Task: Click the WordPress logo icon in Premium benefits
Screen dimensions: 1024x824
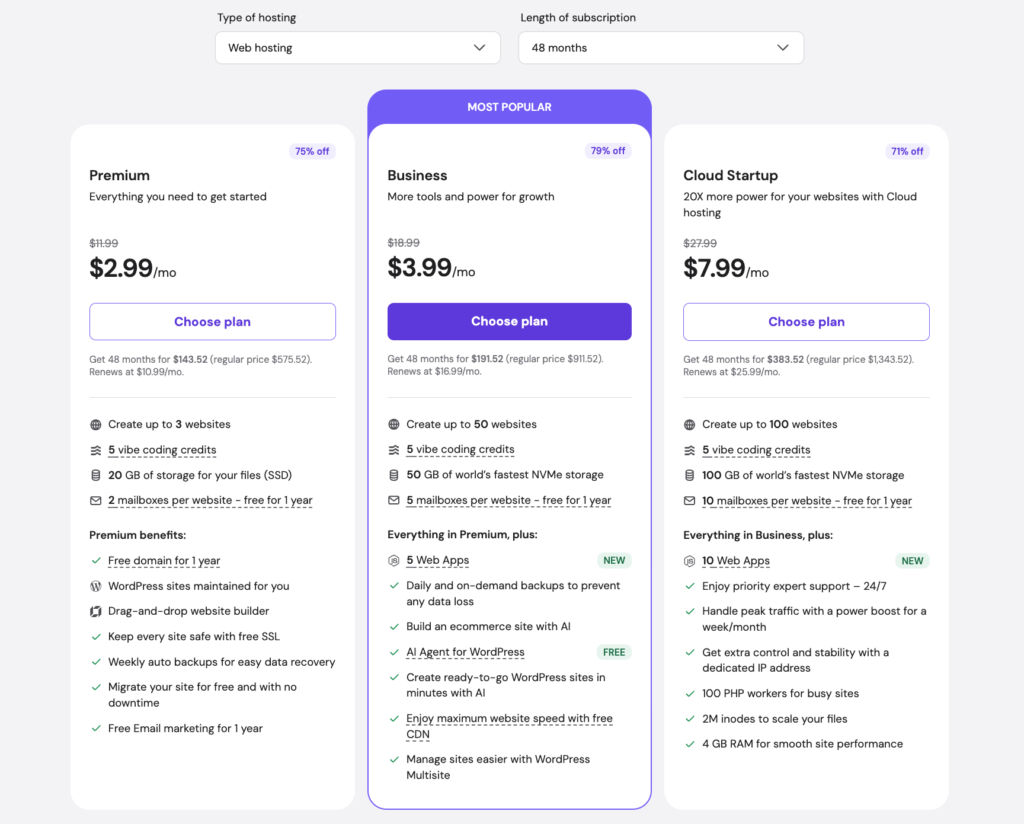Action: coord(96,586)
